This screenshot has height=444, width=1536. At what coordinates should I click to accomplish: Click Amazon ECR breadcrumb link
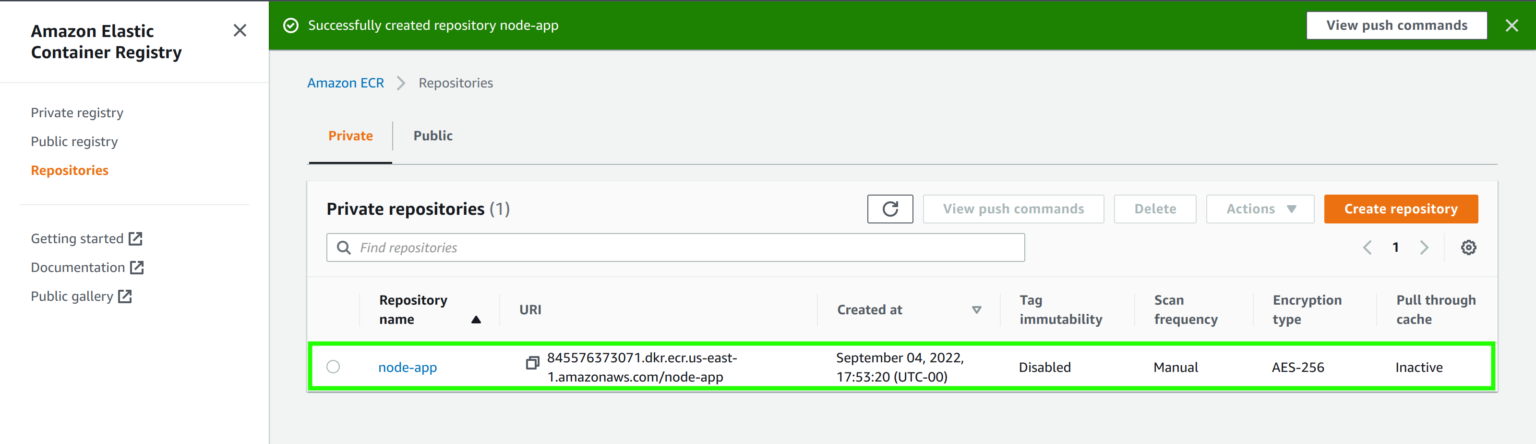point(345,83)
